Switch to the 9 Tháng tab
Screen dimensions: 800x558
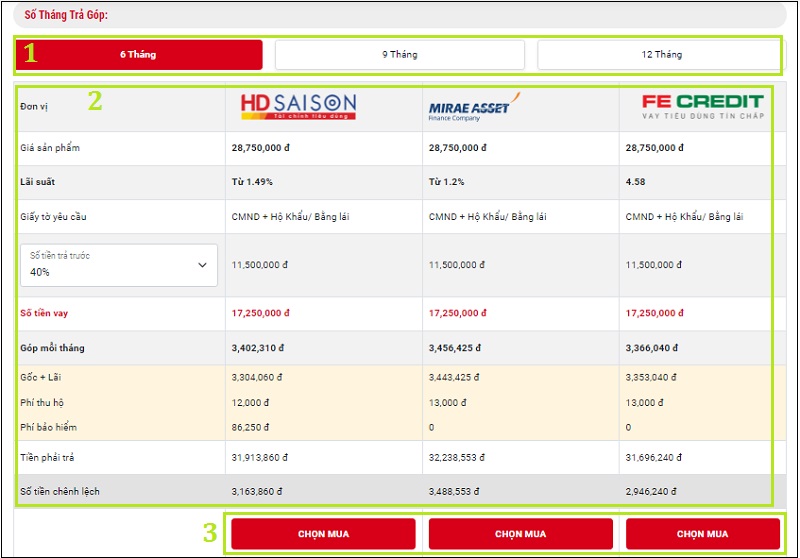[x=399, y=55]
